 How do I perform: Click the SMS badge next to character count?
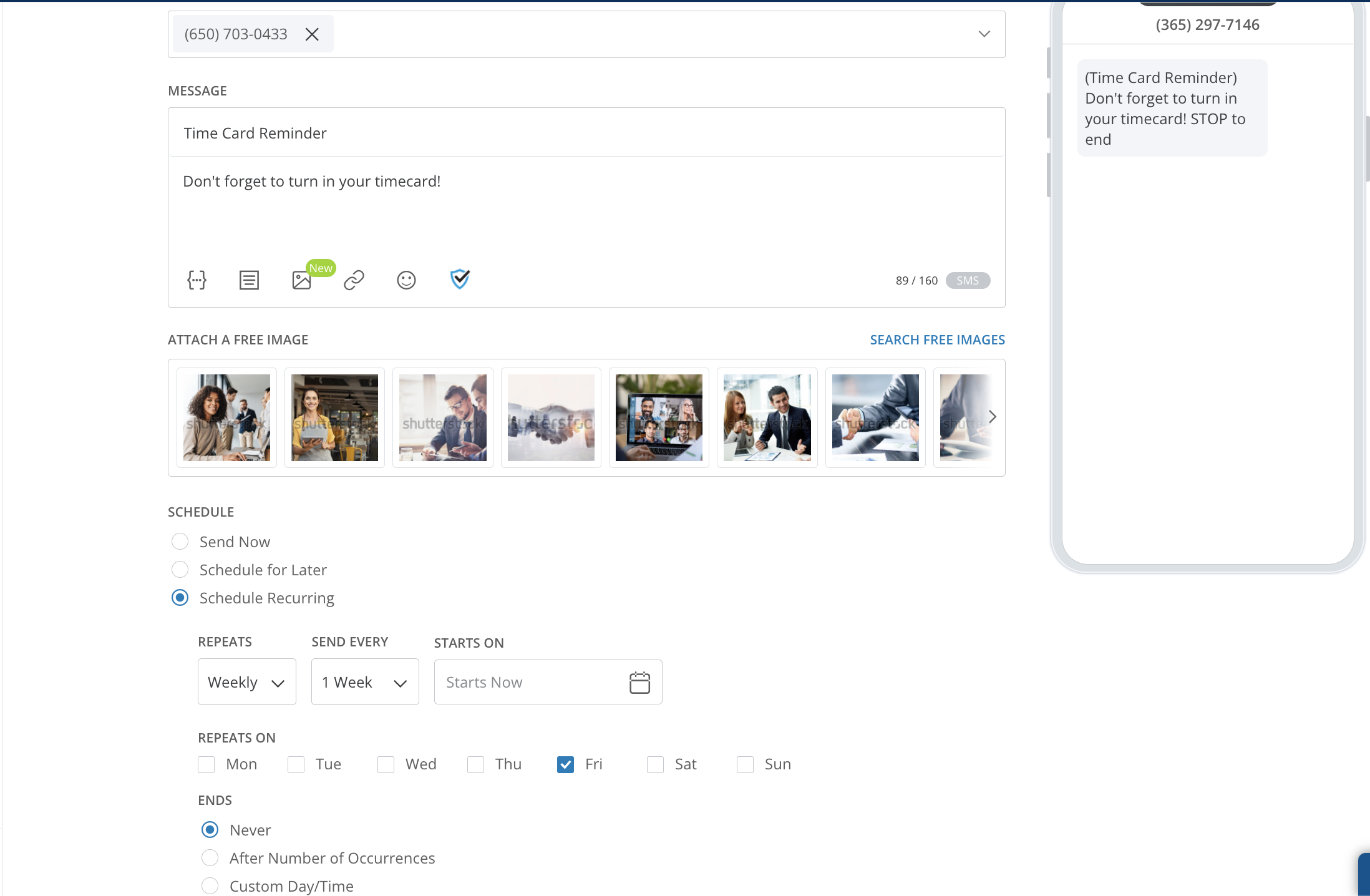click(968, 280)
